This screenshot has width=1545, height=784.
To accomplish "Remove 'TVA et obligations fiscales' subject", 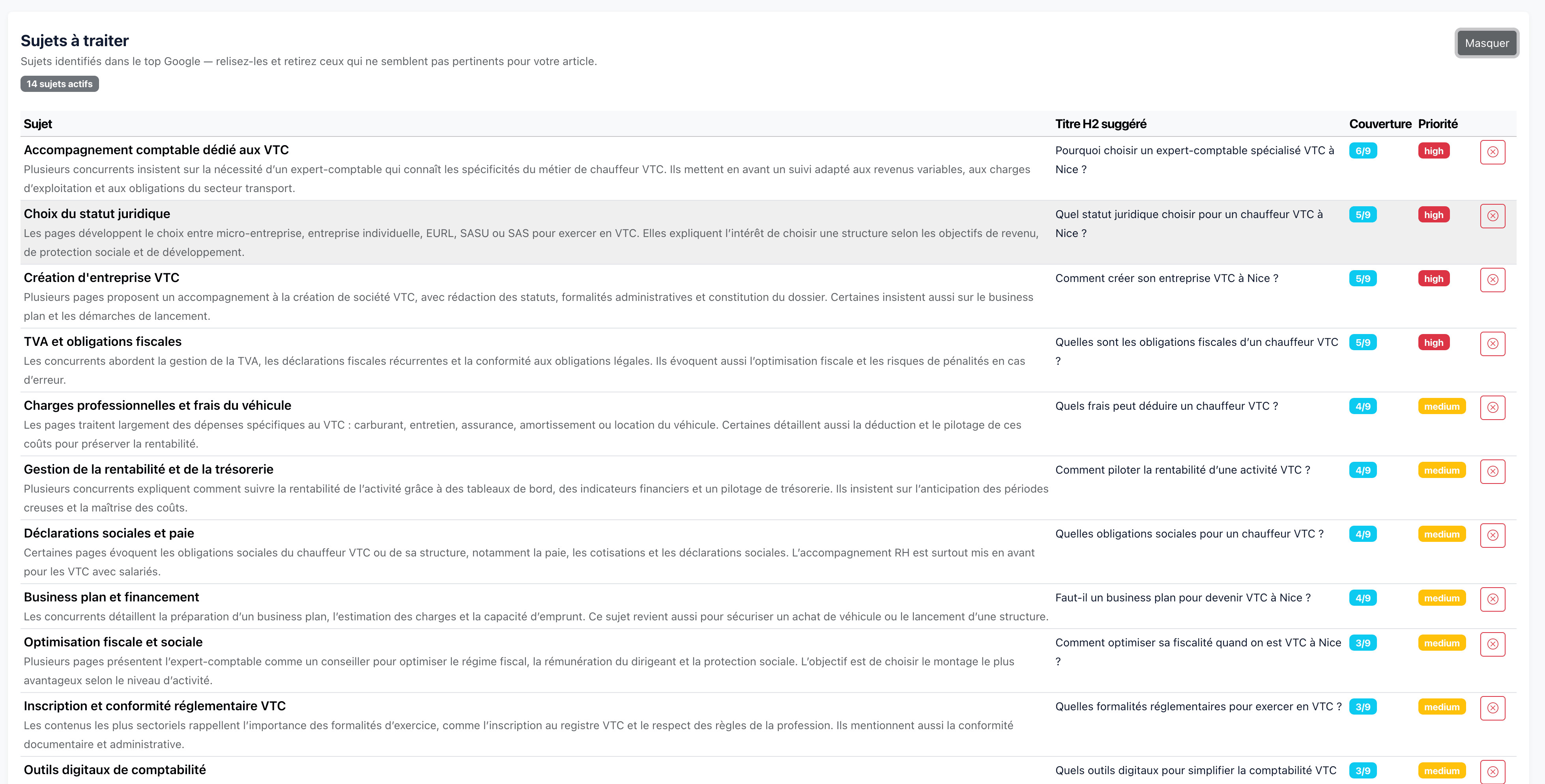I will point(1492,343).
